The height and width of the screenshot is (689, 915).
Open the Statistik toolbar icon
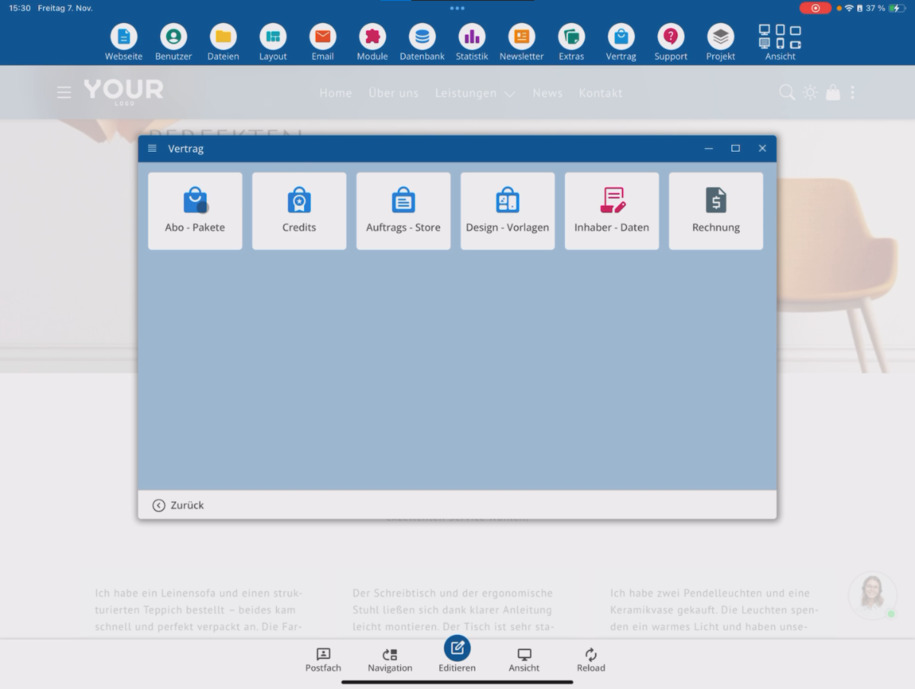pos(472,42)
